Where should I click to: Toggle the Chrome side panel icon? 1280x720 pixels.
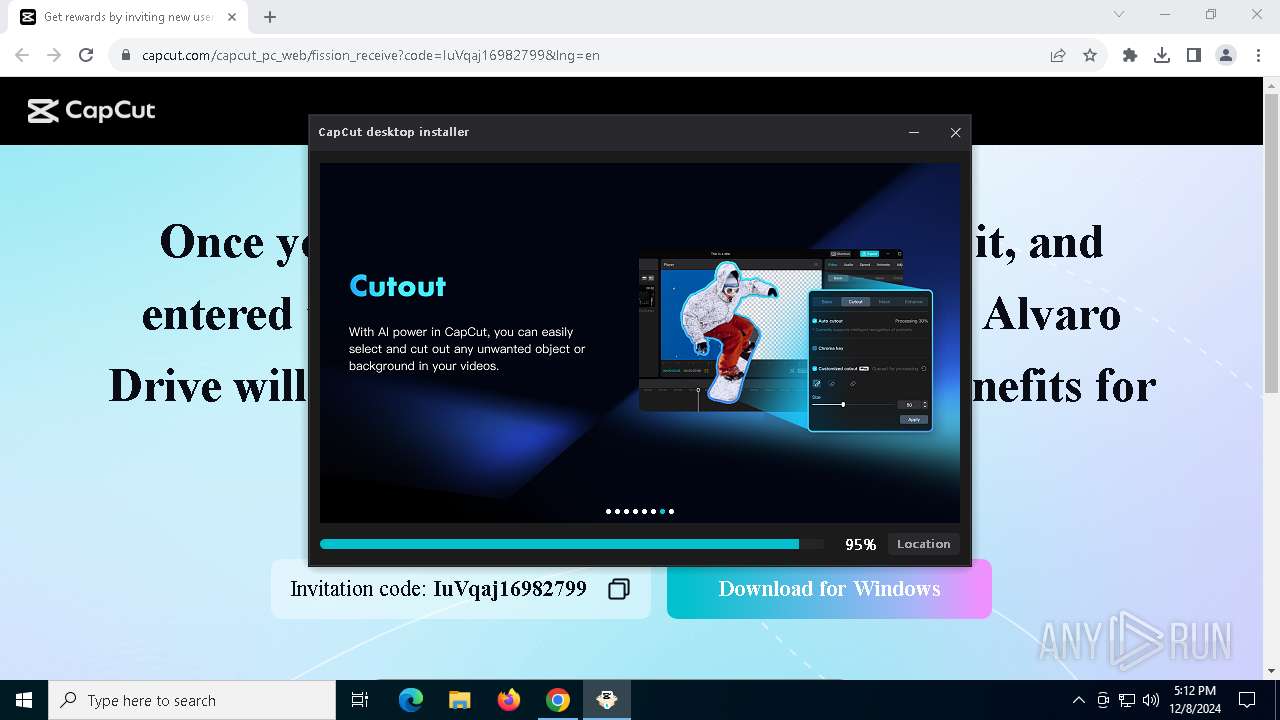tap(1194, 55)
